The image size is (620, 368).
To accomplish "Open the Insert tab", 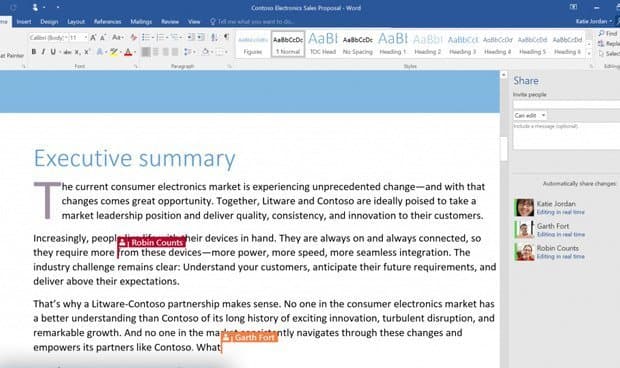I will coord(24,22).
